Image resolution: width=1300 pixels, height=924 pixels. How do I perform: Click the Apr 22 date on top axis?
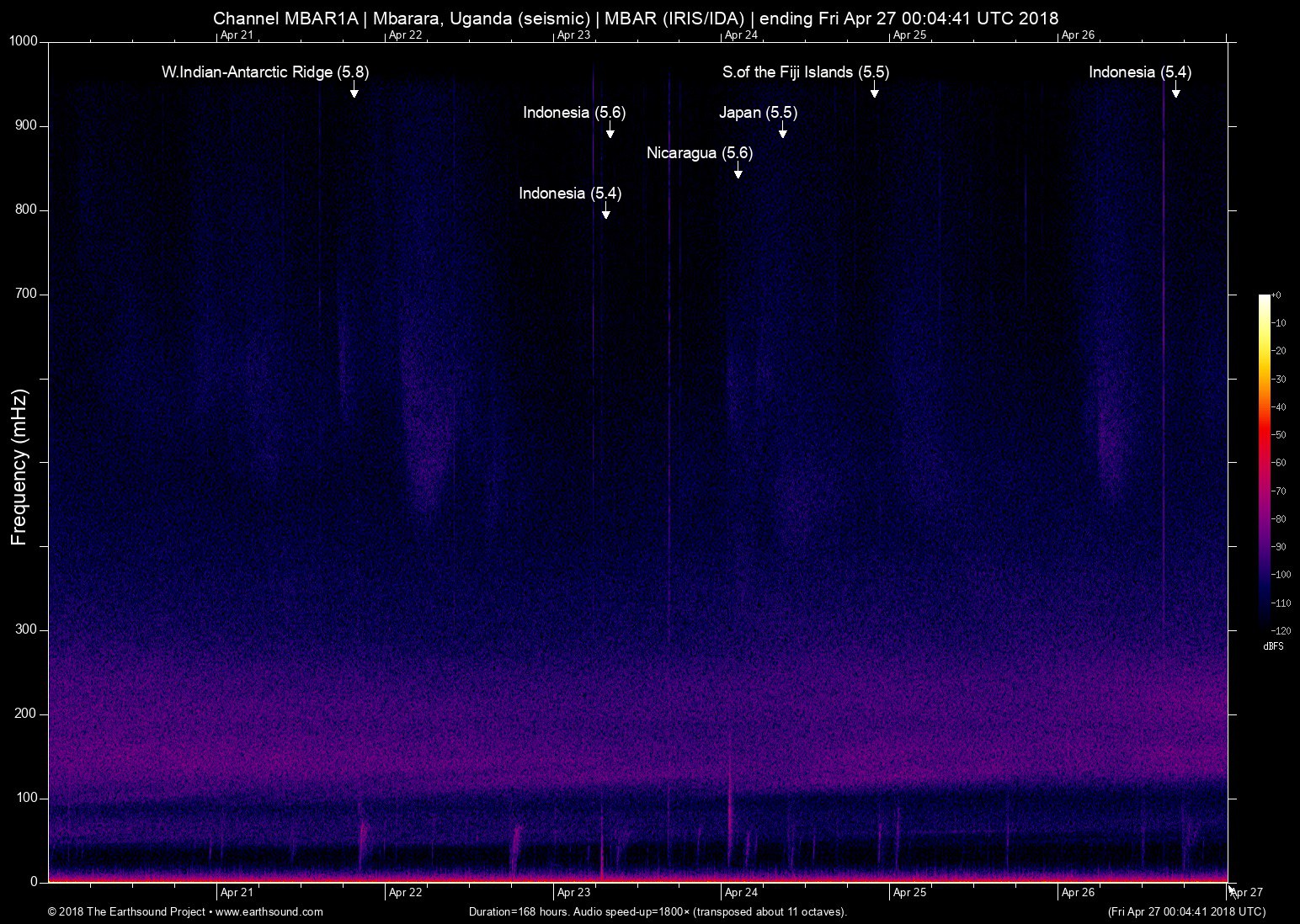(405, 35)
